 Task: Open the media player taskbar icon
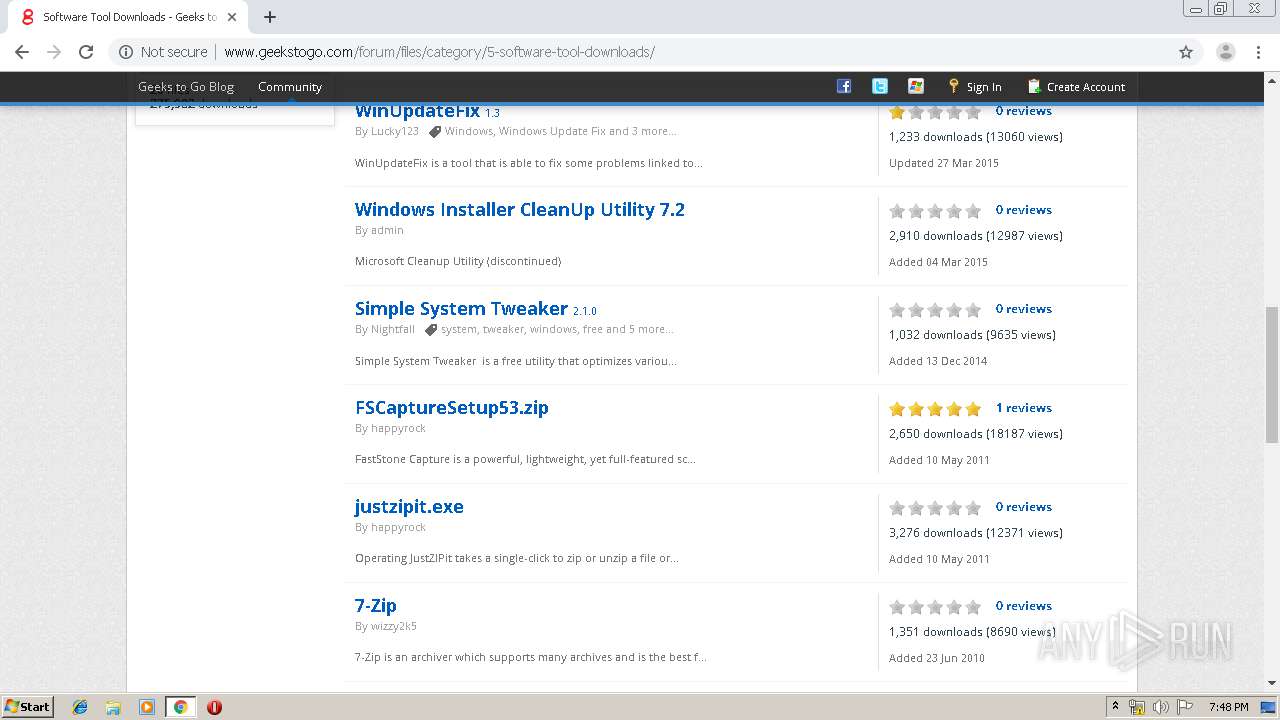[147, 707]
